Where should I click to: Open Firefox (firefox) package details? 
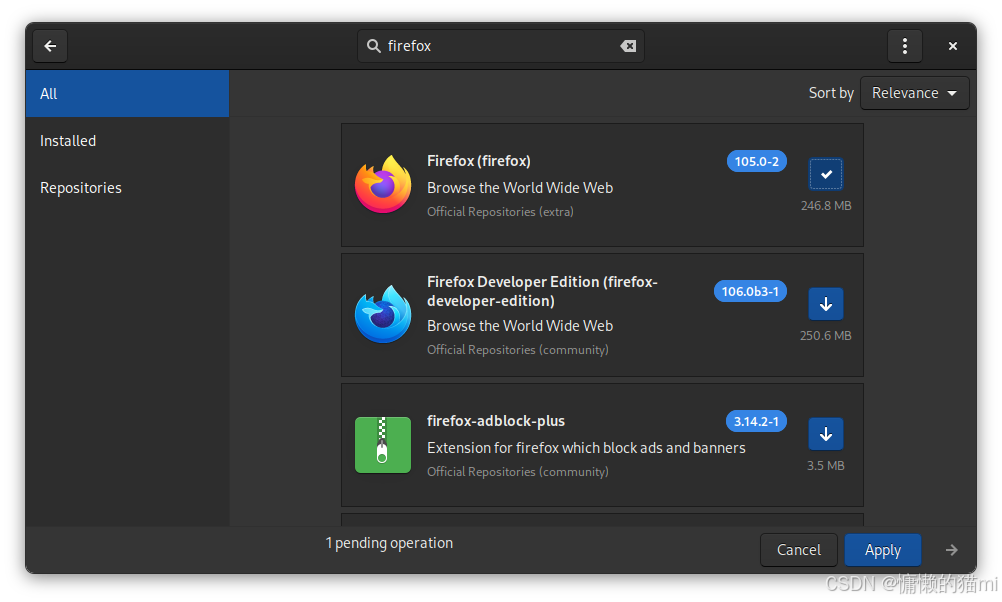479,161
